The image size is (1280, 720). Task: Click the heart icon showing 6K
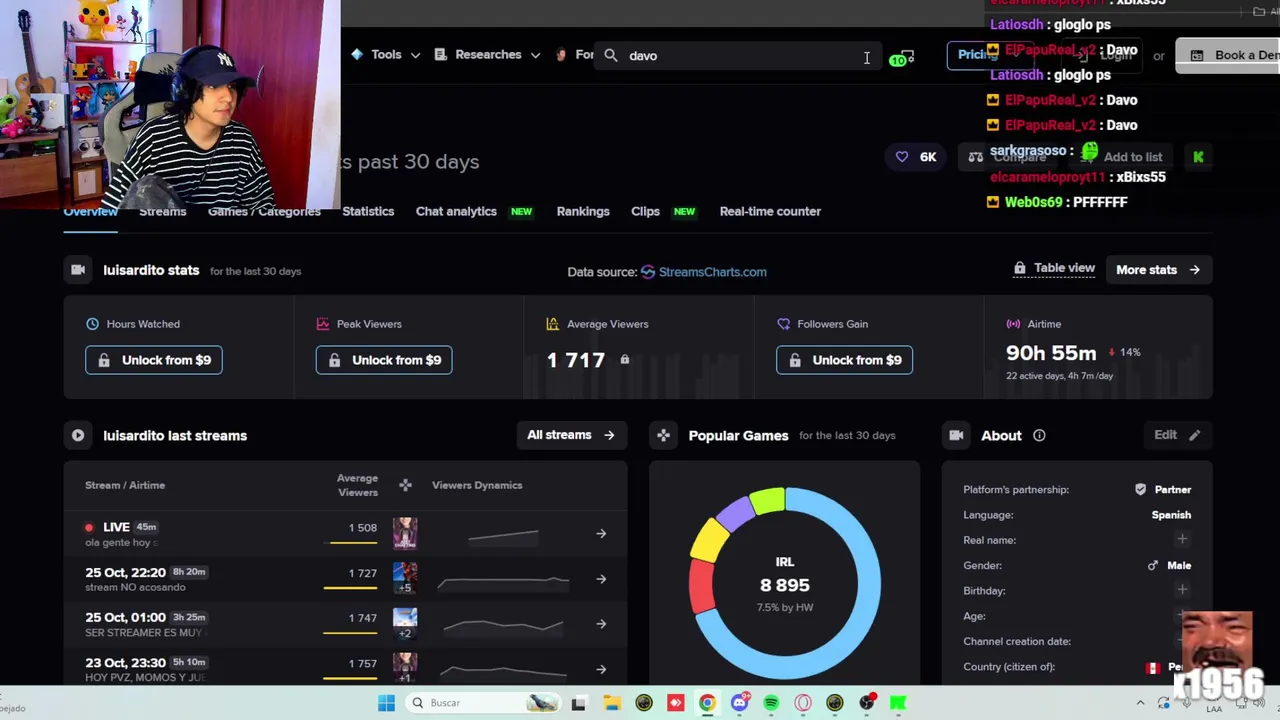point(902,157)
